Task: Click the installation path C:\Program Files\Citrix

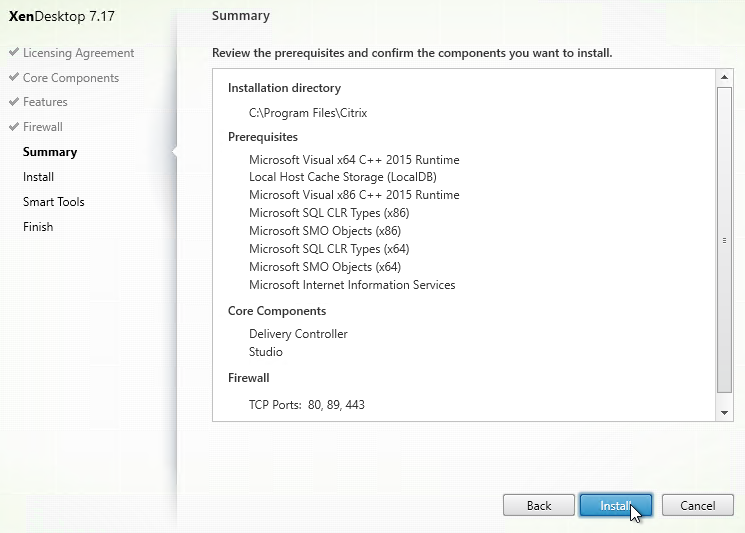Action: click(x=308, y=113)
